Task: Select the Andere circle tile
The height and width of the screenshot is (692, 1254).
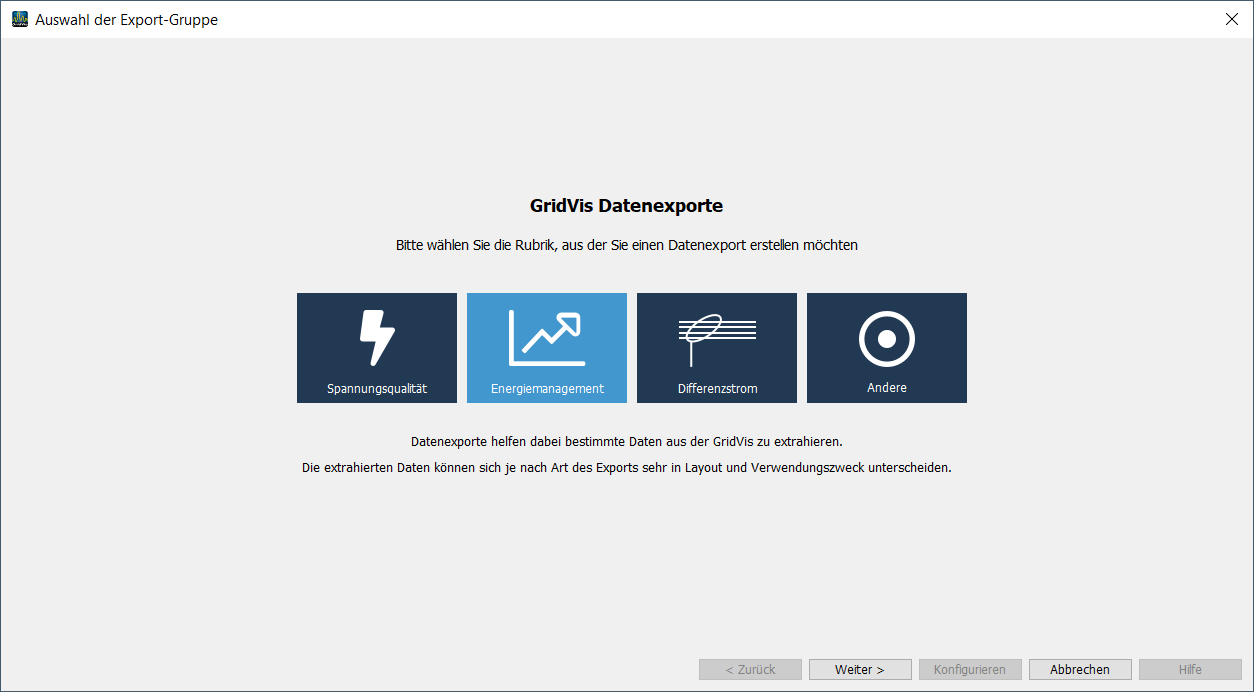Action: pyautogui.click(x=887, y=348)
